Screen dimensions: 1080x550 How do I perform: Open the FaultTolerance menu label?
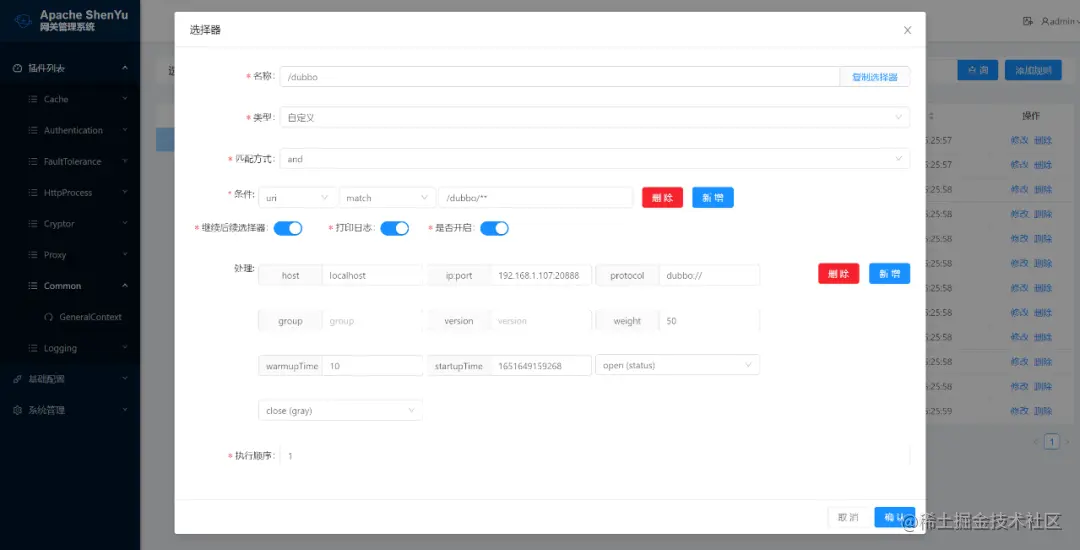[72, 162]
